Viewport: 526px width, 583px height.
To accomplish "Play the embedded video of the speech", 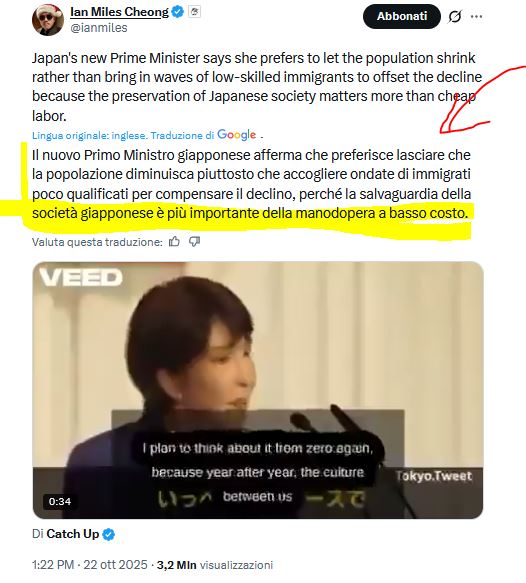I will 258,390.
